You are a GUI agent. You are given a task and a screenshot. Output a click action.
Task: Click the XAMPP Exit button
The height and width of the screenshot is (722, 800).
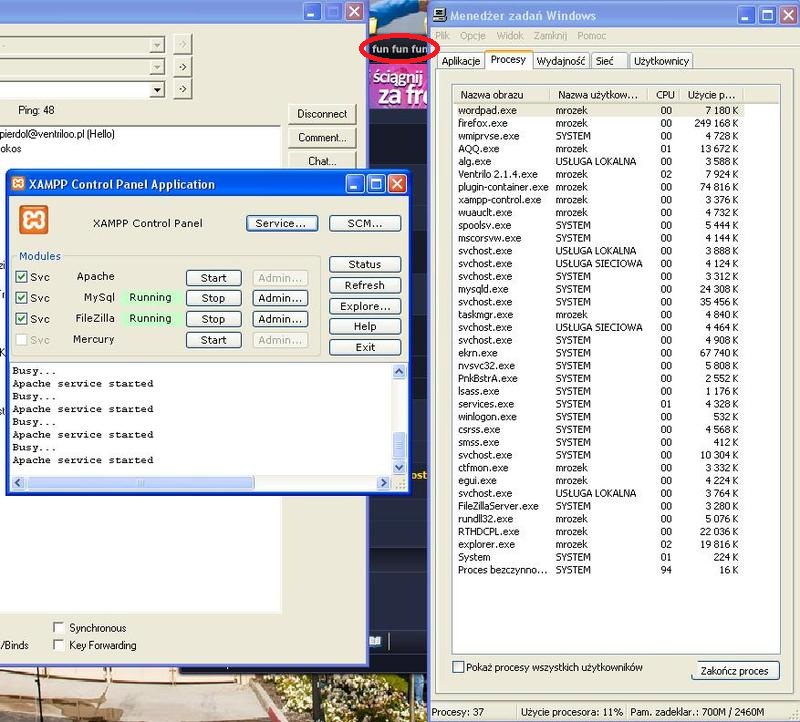(x=365, y=347)
